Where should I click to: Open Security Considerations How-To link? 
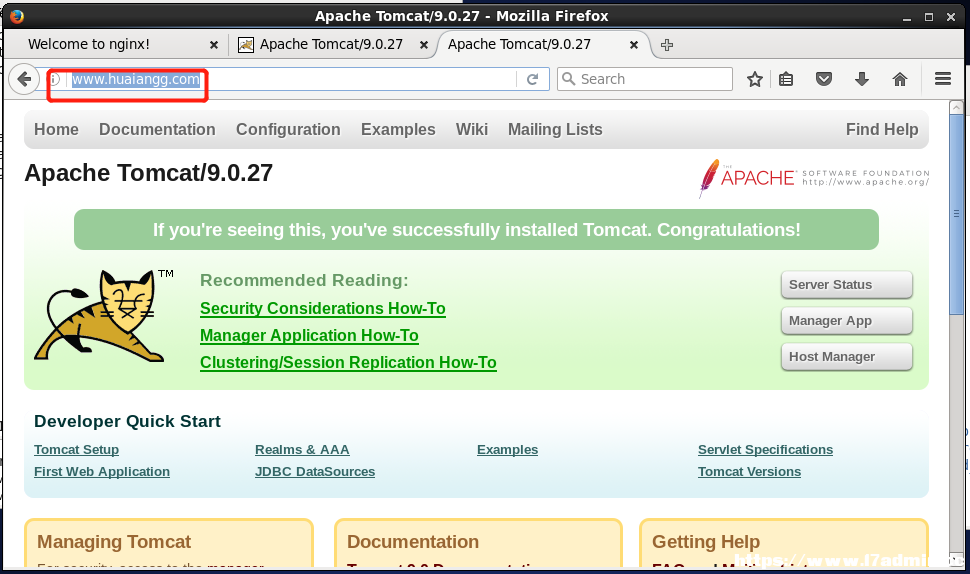tap(322, 308)
